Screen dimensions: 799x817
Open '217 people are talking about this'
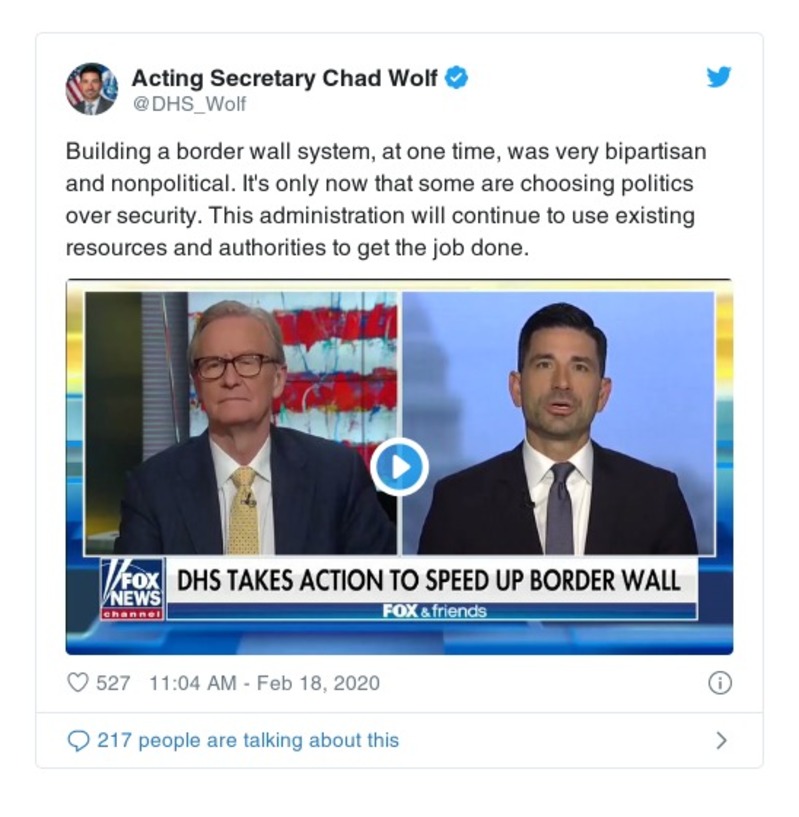point(248,740)
